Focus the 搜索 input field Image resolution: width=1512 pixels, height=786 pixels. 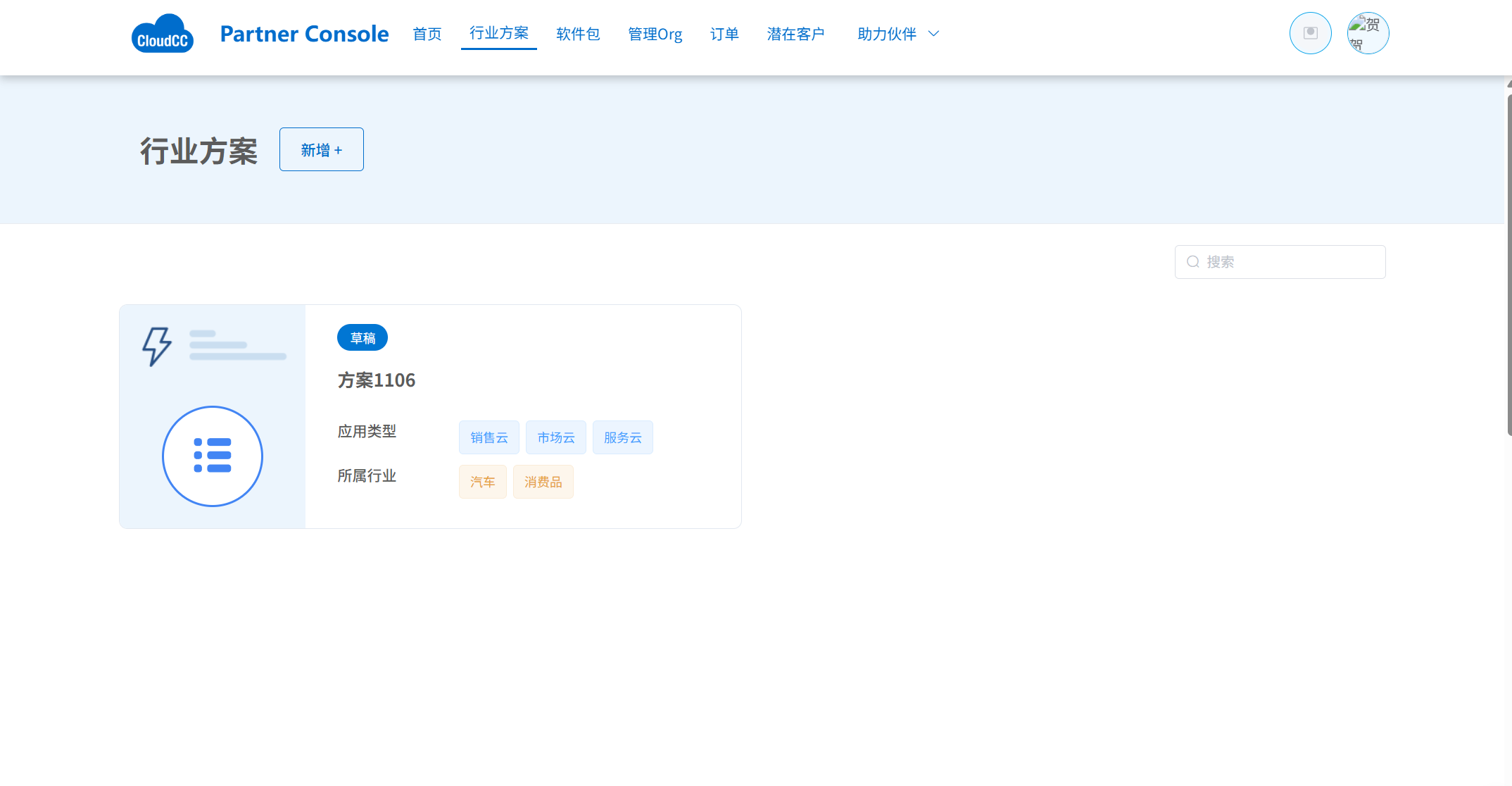click(x=1292, y=262)
